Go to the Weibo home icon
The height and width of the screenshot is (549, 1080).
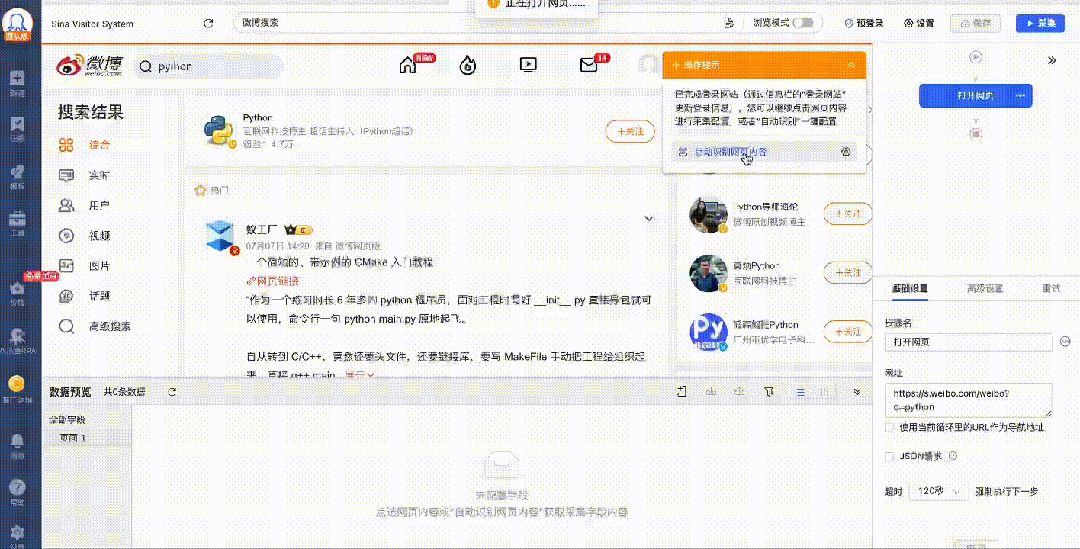pyautogui.click(x=408, y=65)
